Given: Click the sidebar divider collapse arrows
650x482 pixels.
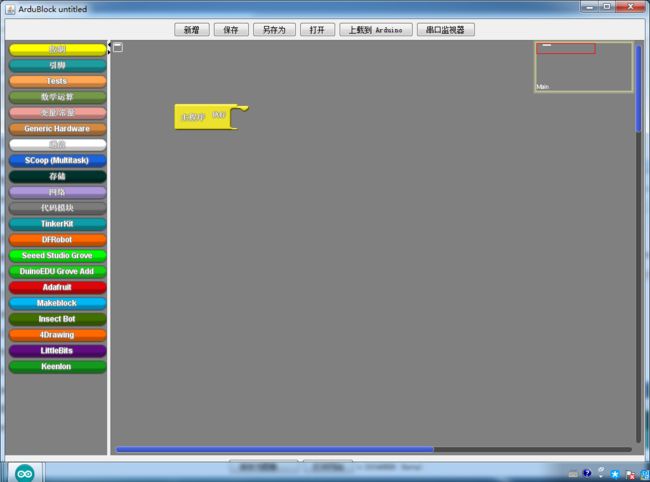Looking at the screenshot, I should (109, 48).
